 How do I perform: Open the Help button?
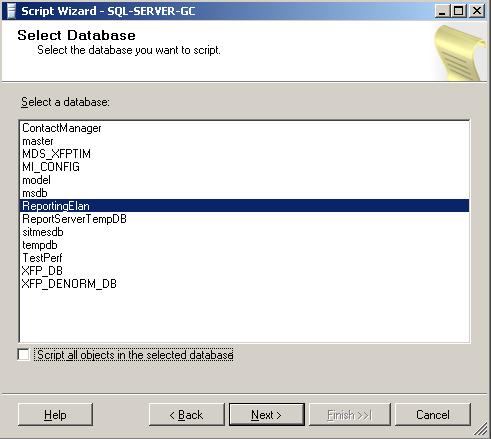click(x=55, y=415)
